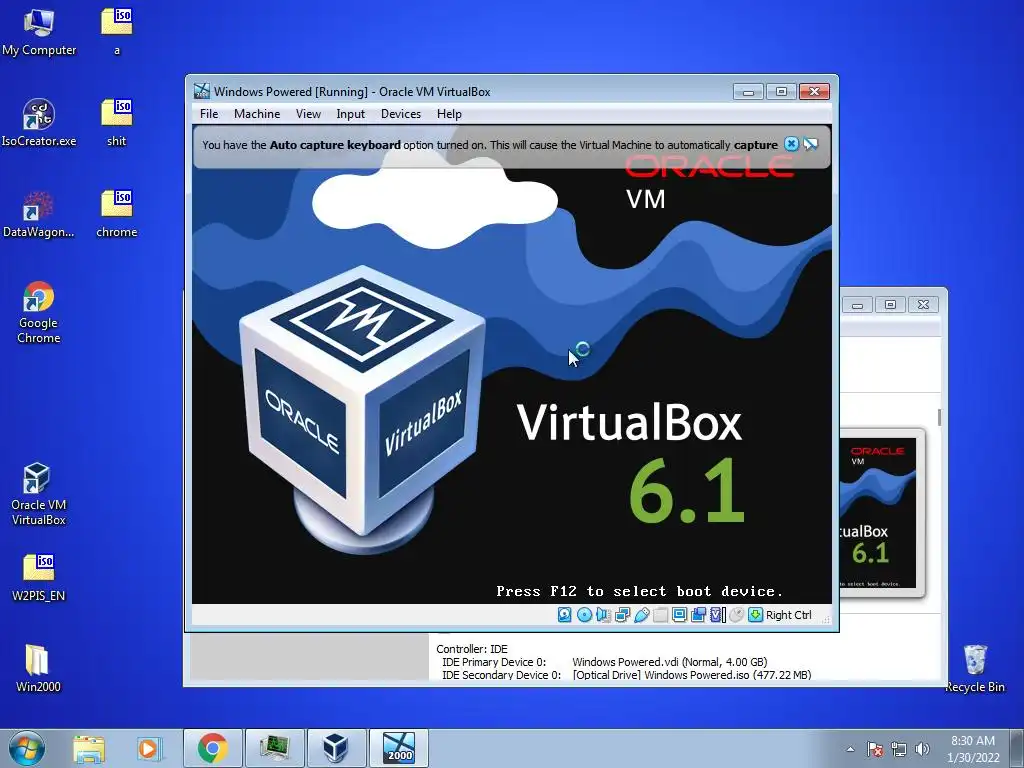Dismiss the Auto capture keyboard notification

(x=791, y=144)
